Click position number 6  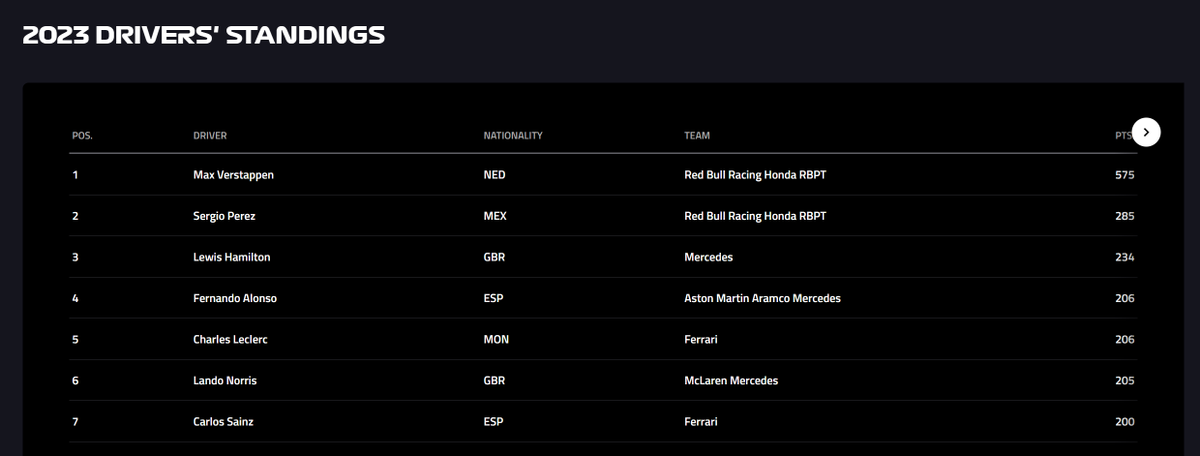[x=75, y=380]
